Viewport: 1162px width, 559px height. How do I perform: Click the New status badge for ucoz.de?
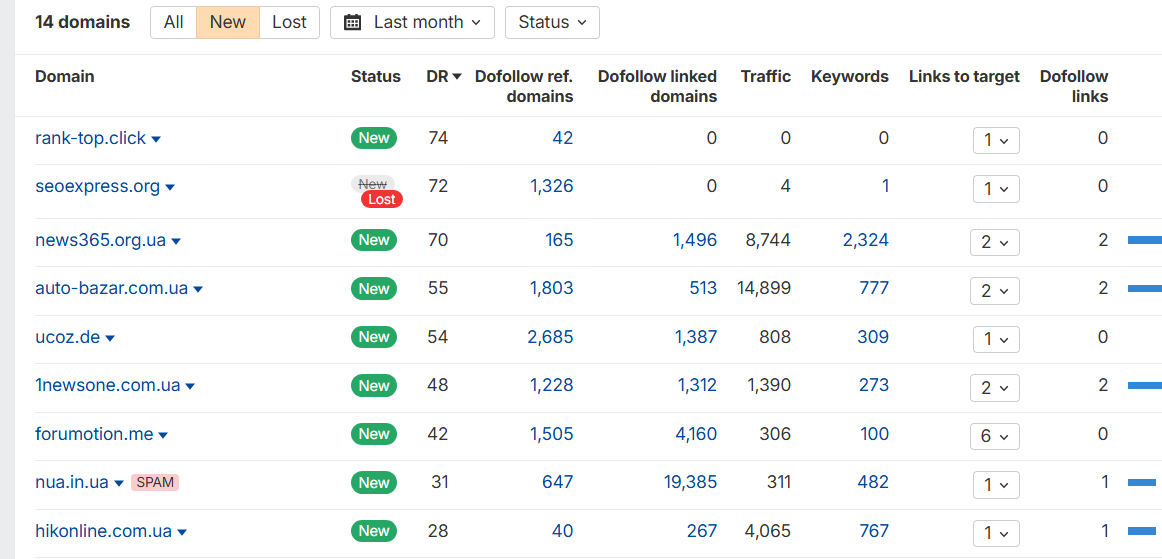tap(374, 337)
